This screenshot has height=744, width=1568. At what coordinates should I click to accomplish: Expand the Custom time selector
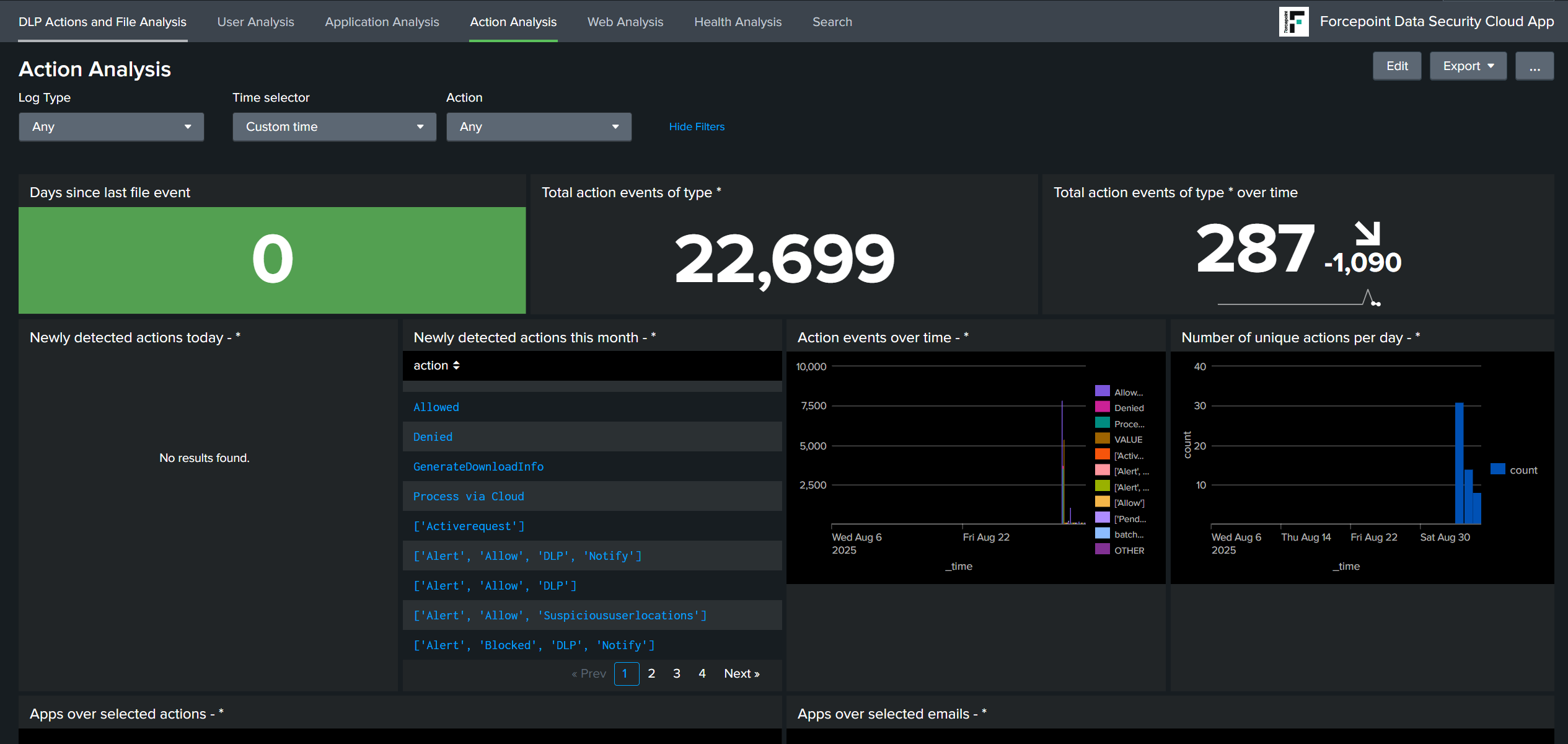point(334,127)
